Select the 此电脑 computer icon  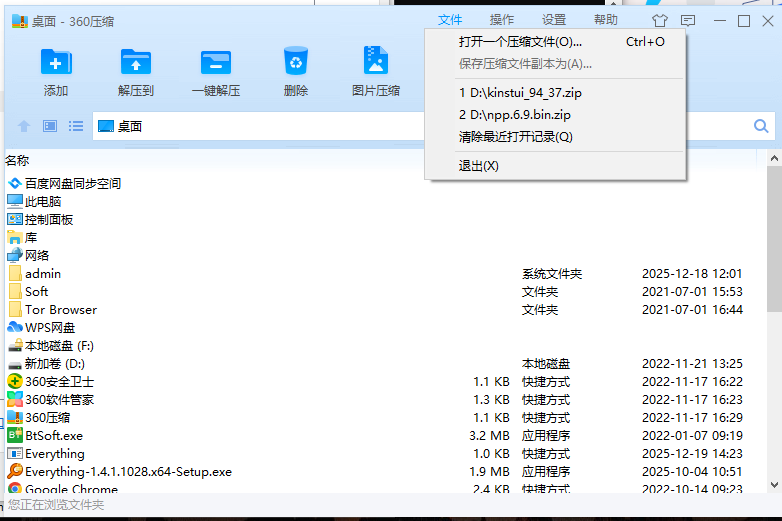15,201
